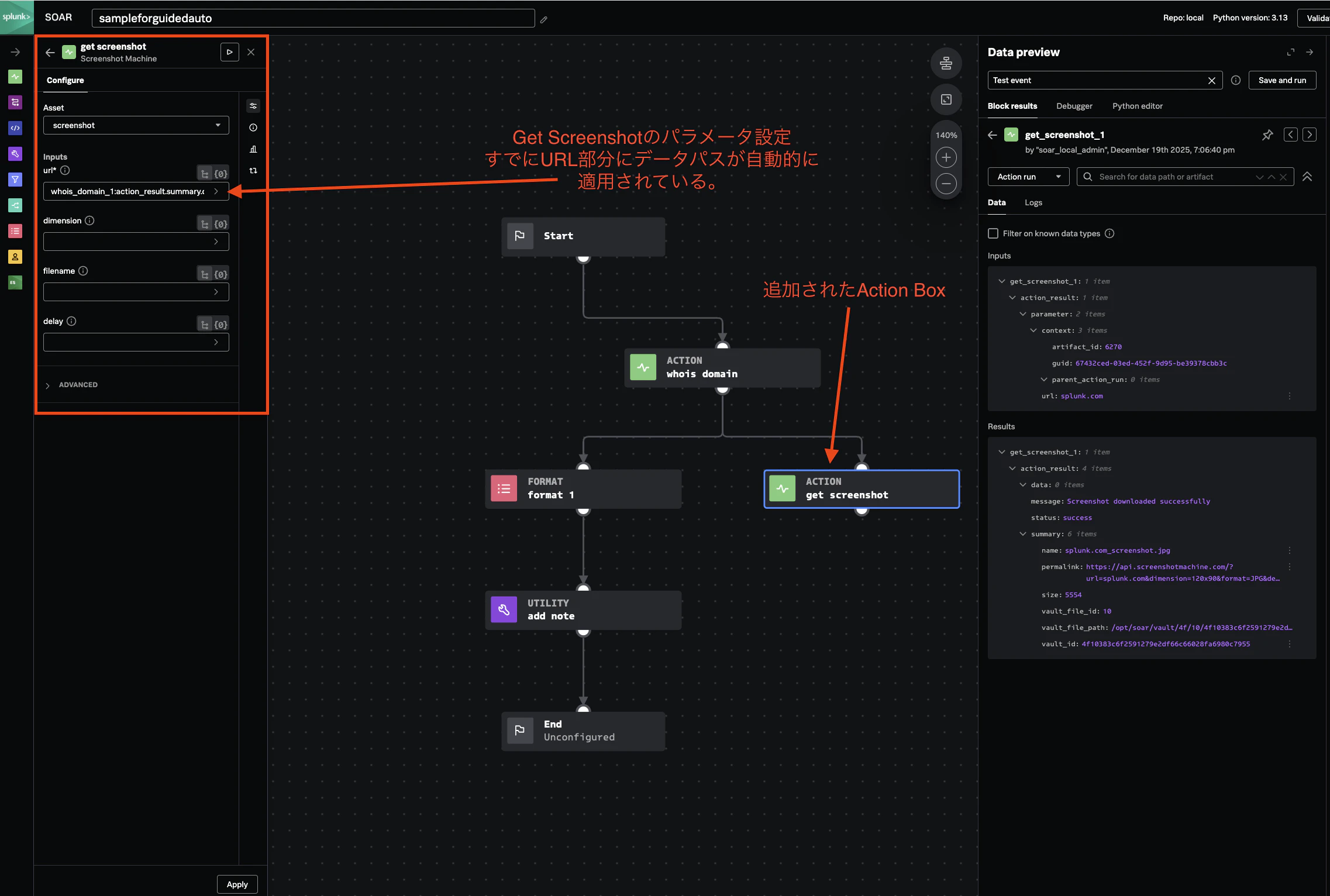The width and height of the screenshot is (1330, 896).
Task: Click the Apply button
Action: [237, 884]
